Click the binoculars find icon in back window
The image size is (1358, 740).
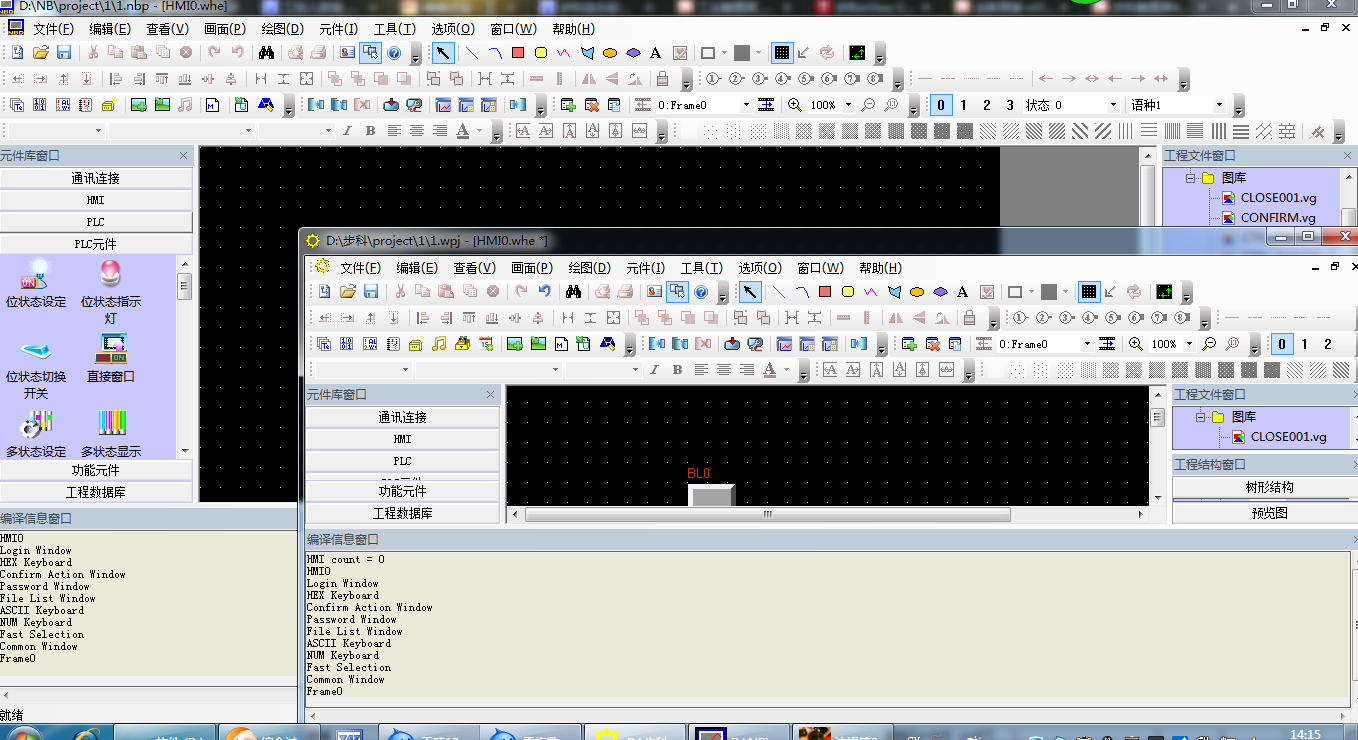point(266,53)
